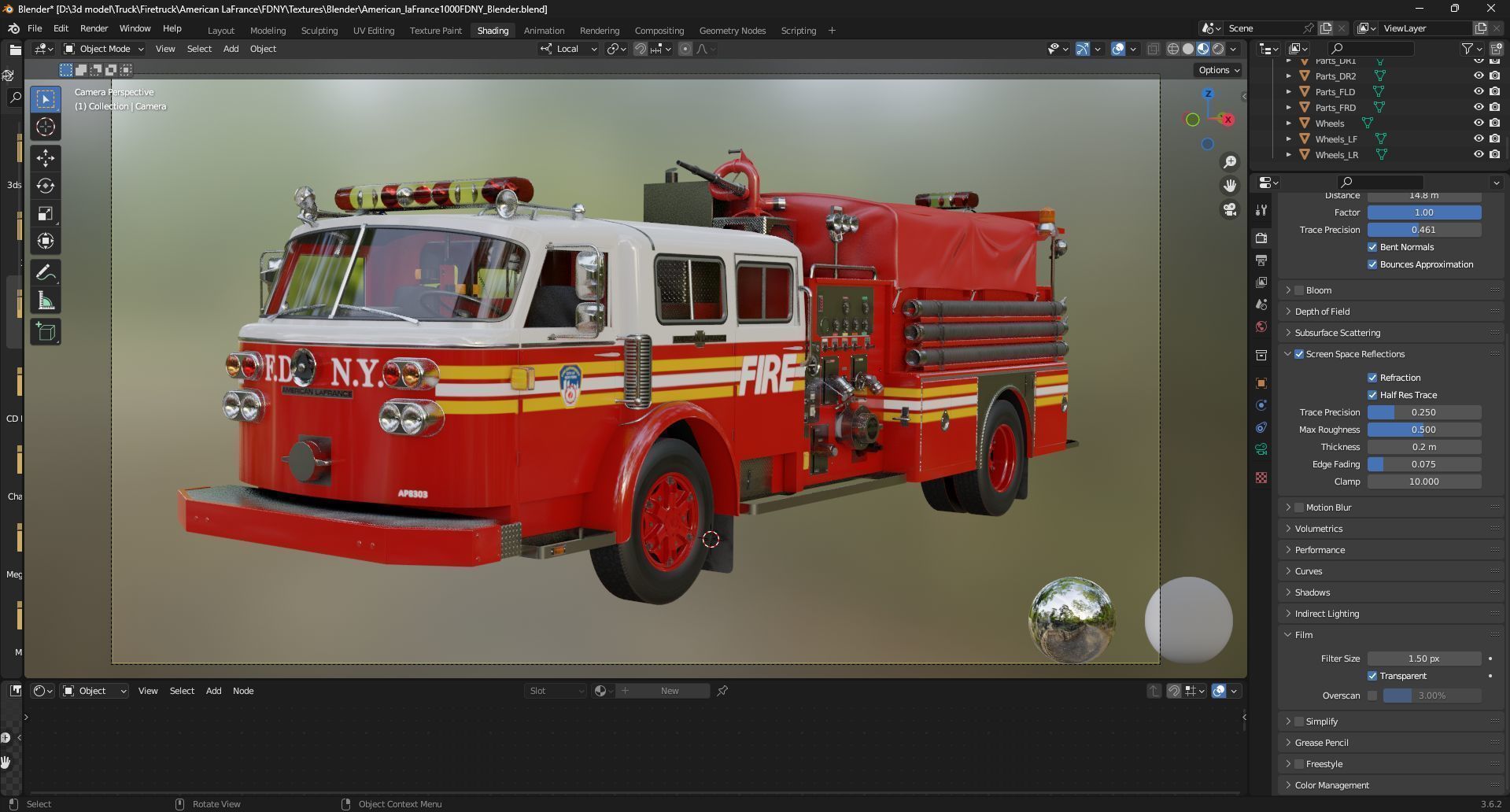The image size is (1510, 812).
Task: Enable the Bloom checkbox
Action: click(1299, 290)
